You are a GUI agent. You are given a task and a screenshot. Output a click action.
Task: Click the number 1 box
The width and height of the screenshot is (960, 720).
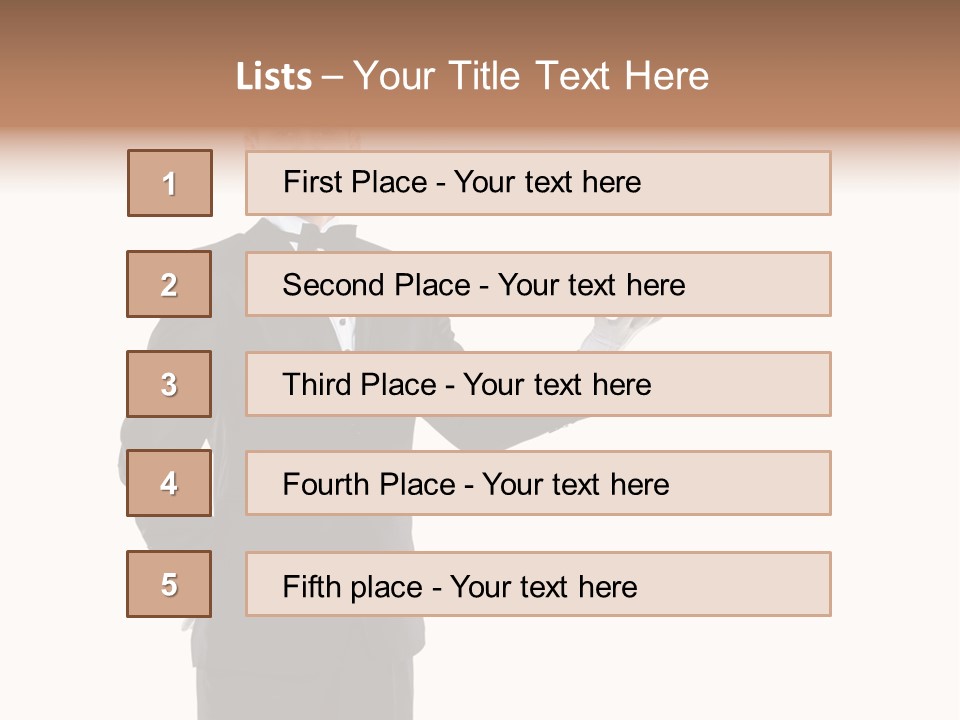170,183
